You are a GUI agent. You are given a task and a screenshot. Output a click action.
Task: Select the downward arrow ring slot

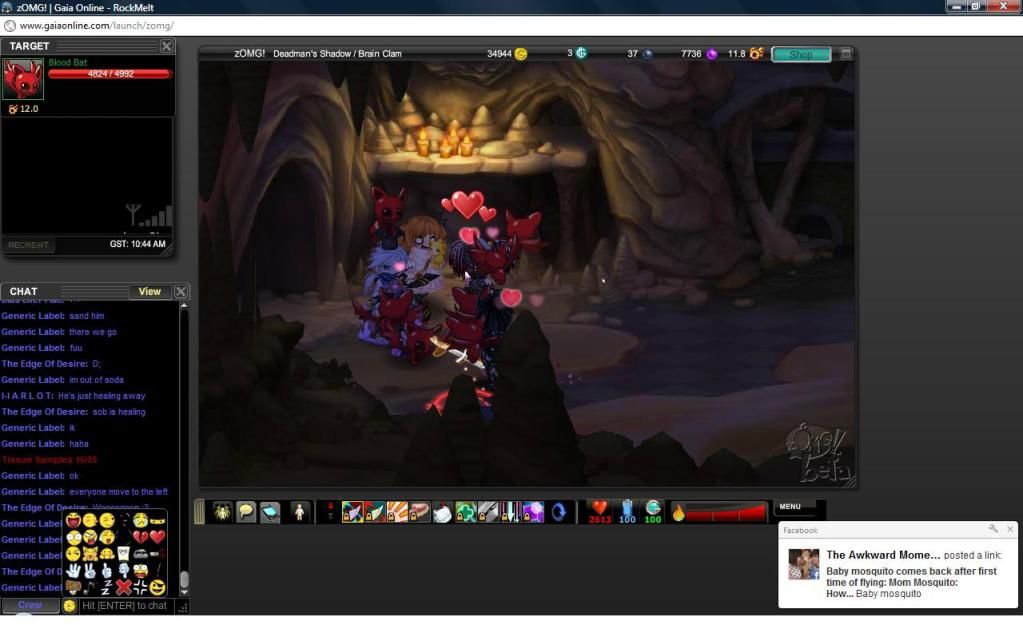(x=511, y=511)
